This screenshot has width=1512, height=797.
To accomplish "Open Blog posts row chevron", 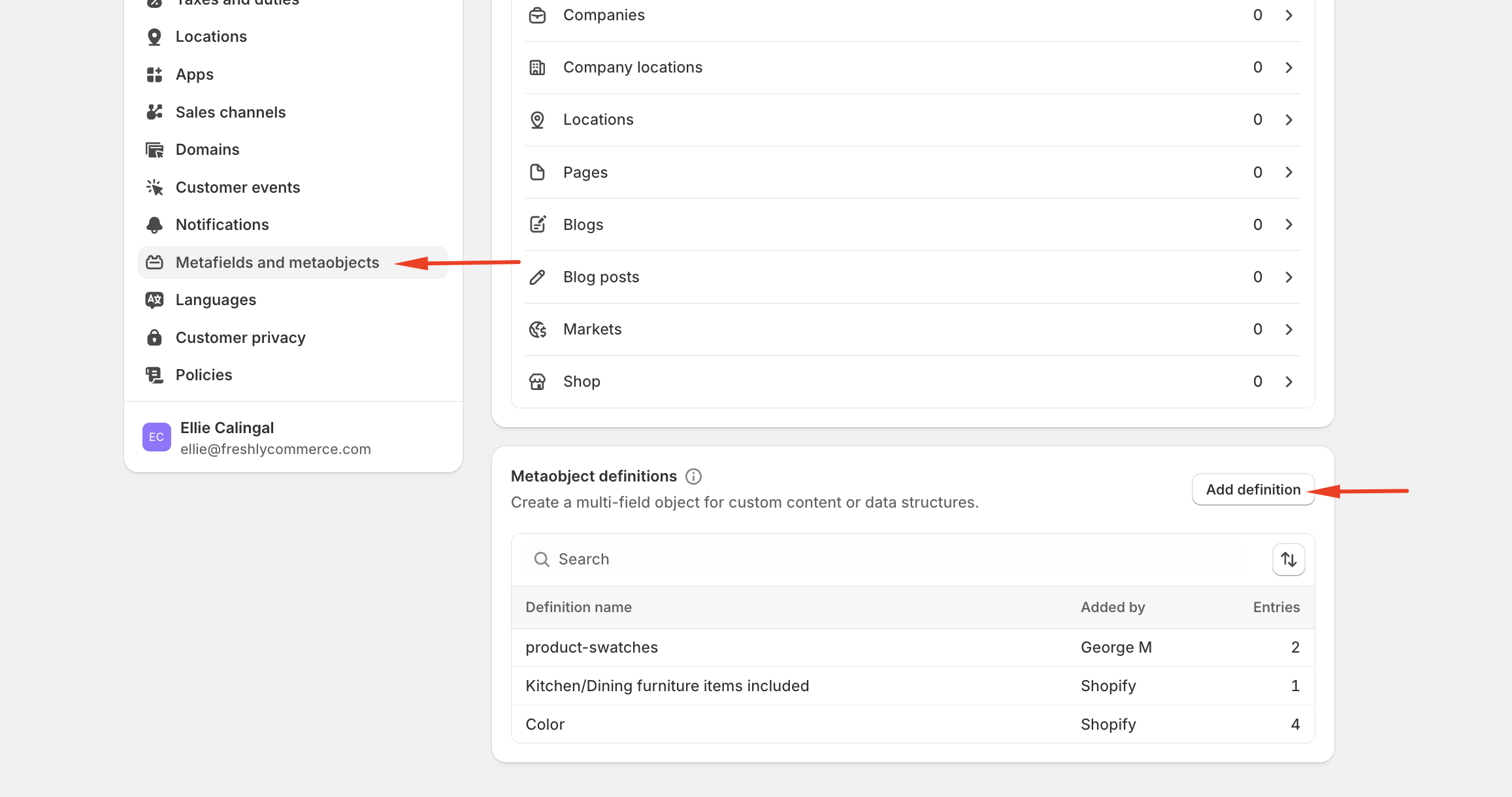I will coord(1289,277).
